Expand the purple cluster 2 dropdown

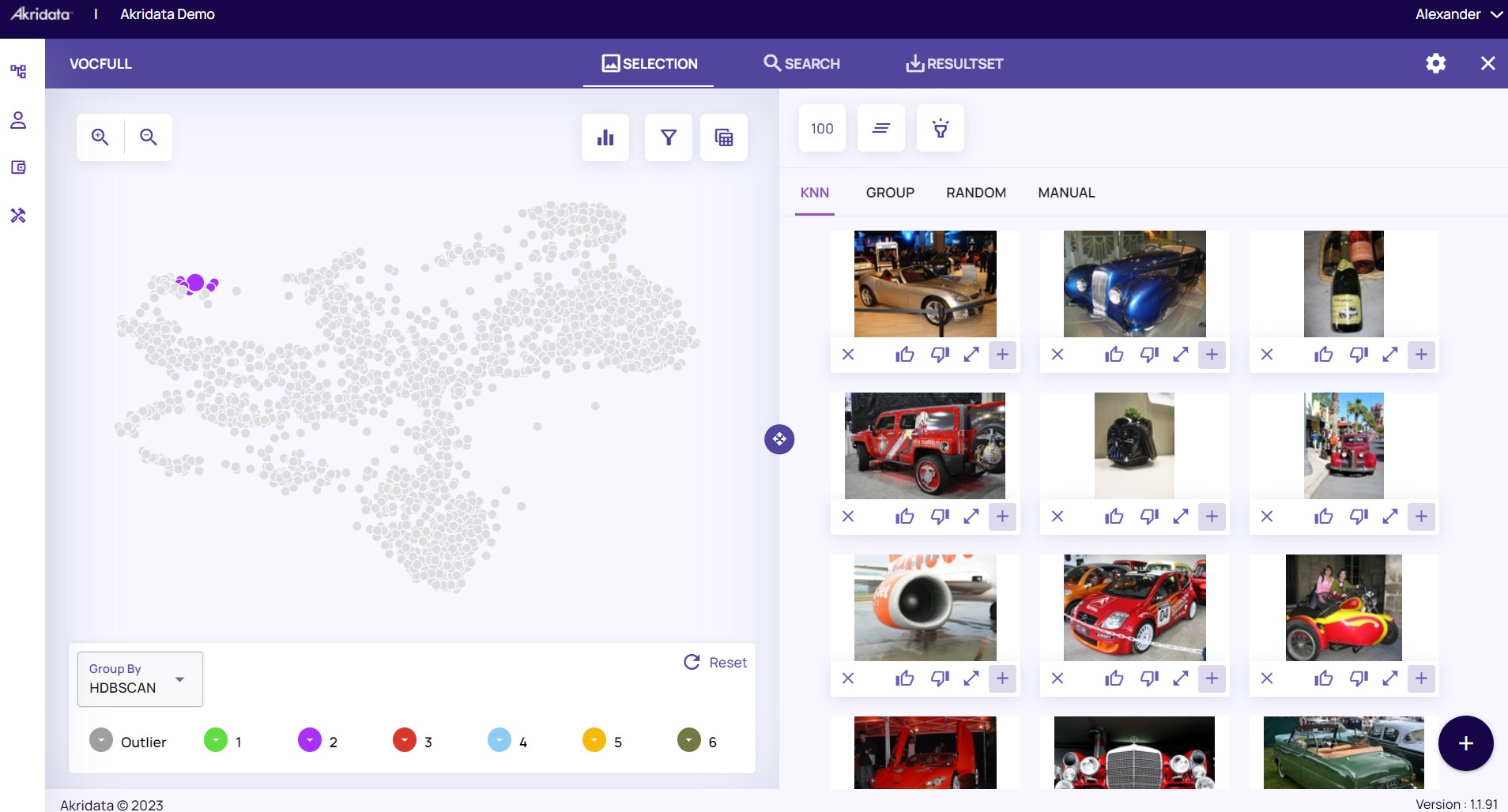310,740
